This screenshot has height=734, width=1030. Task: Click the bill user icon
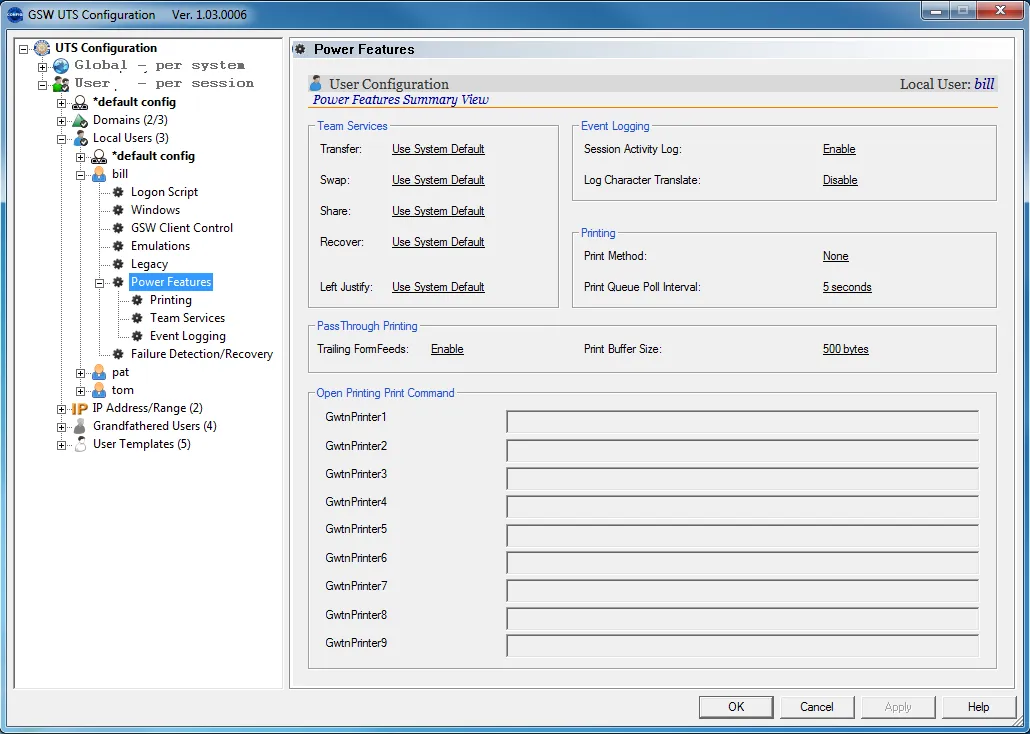pyautogui.click(x=99, y=174)
